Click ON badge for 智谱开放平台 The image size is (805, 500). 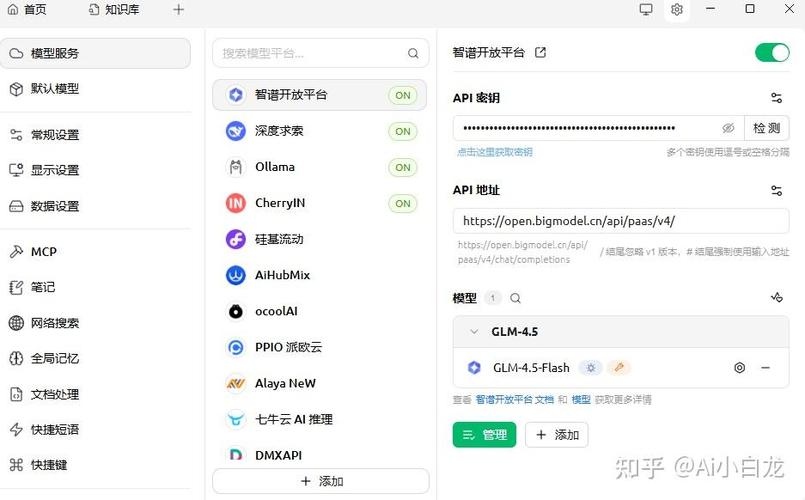coord(403,95)
